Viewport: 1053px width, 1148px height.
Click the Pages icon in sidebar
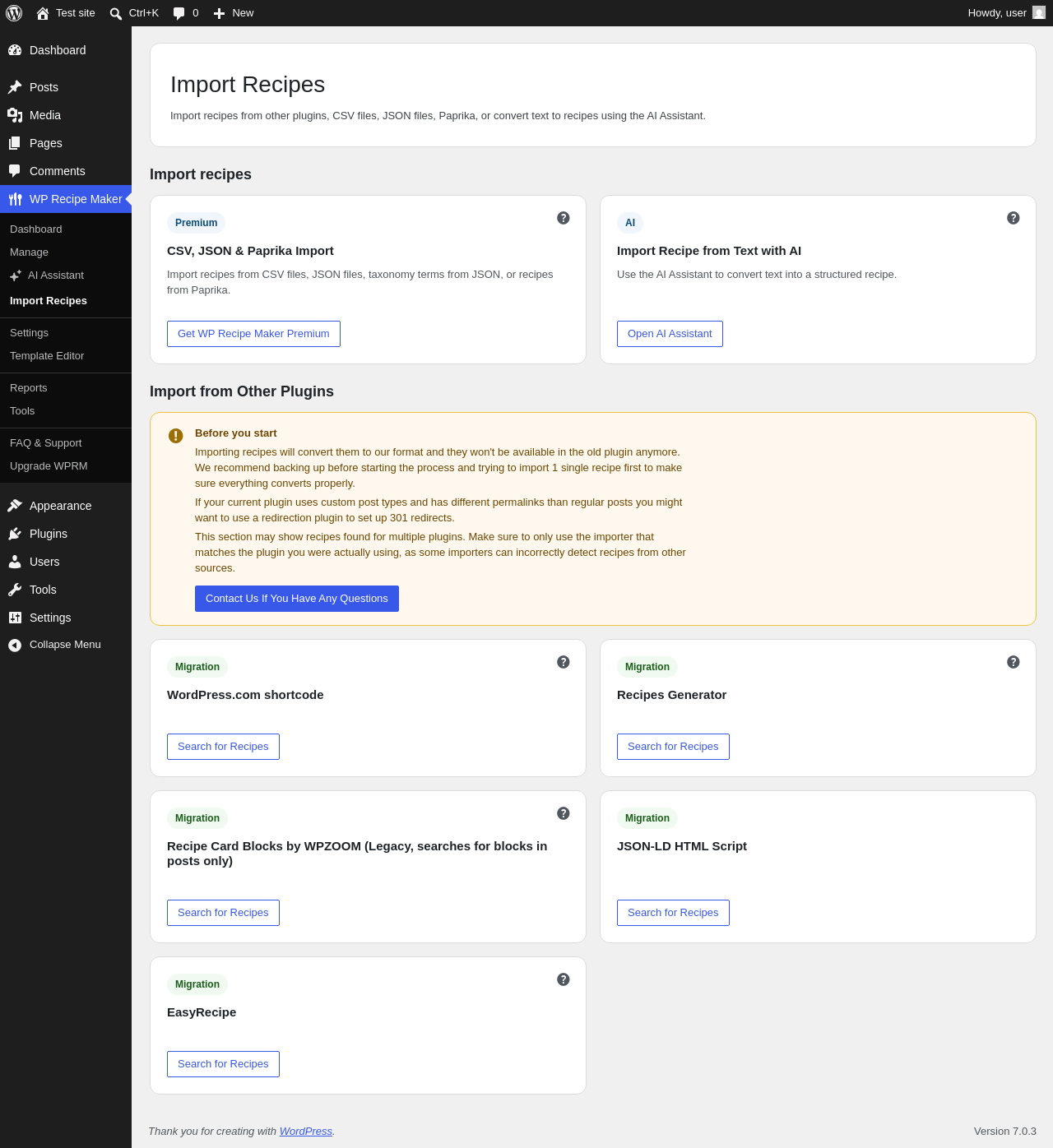click(x=15, y=143)
